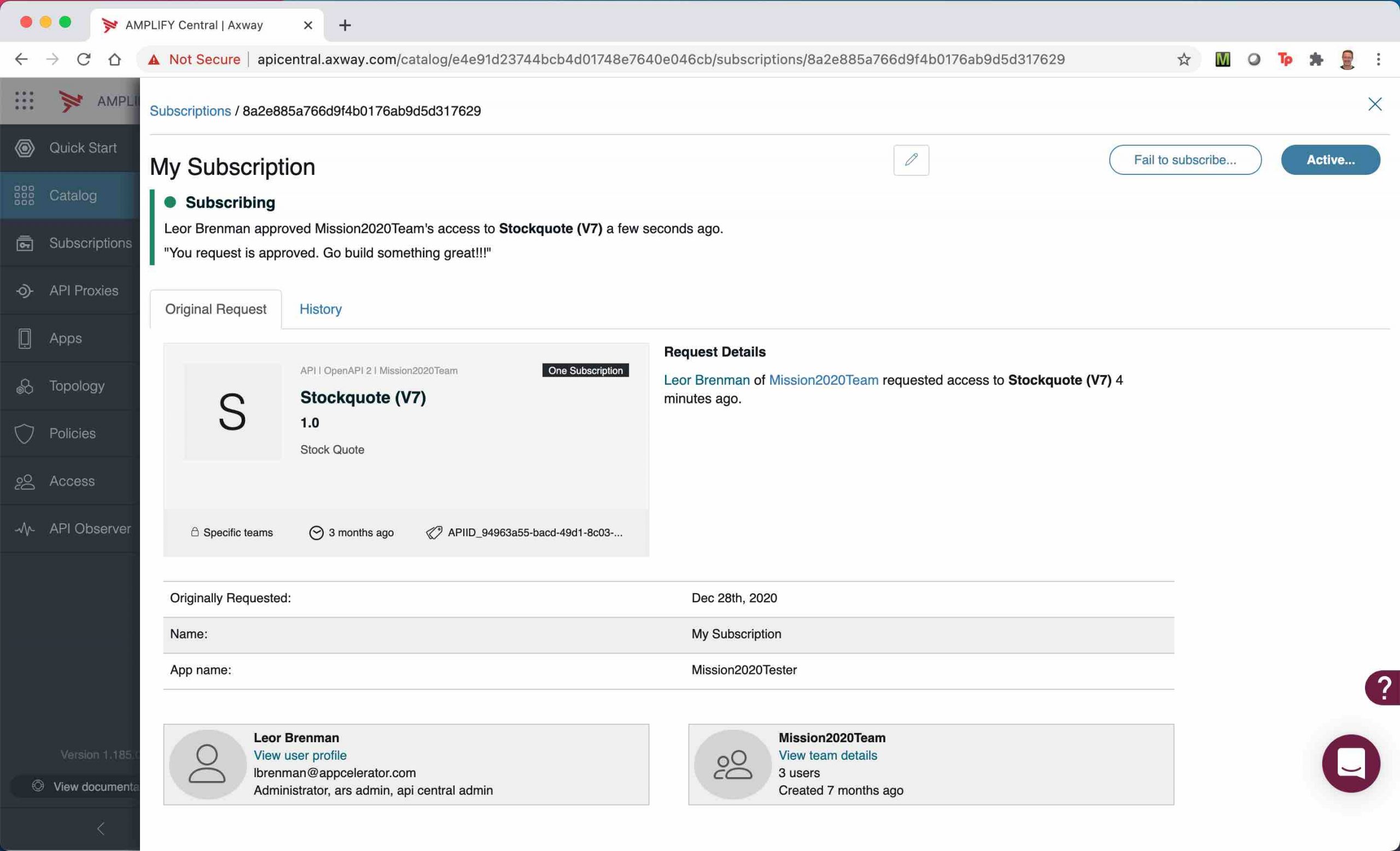Click the green M extension icon

[x=1222, y=59]
